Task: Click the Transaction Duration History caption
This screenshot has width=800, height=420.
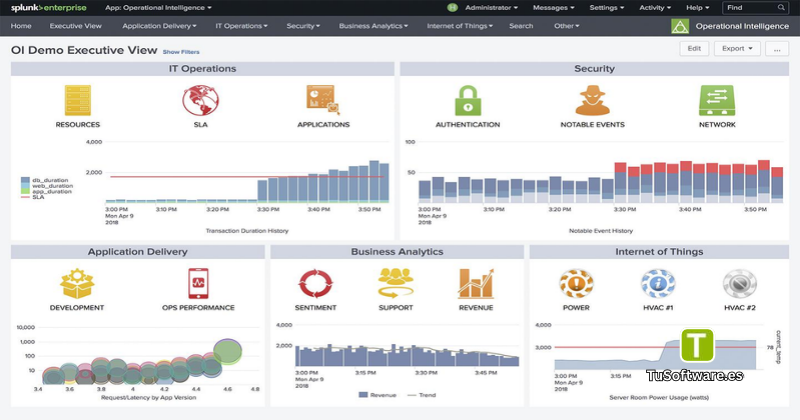Action: tap(247, 231)
